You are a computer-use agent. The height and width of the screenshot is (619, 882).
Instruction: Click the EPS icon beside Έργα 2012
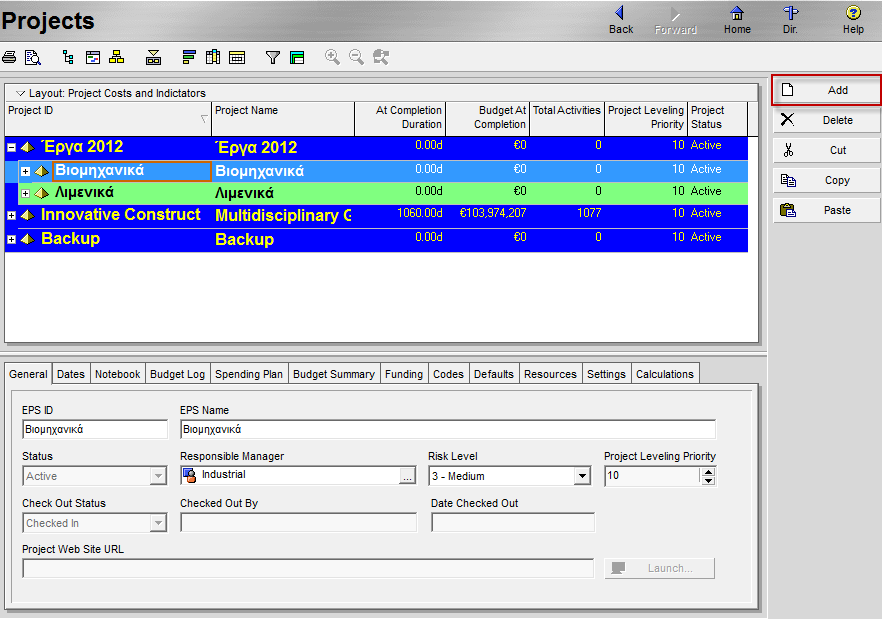[28, 147]
